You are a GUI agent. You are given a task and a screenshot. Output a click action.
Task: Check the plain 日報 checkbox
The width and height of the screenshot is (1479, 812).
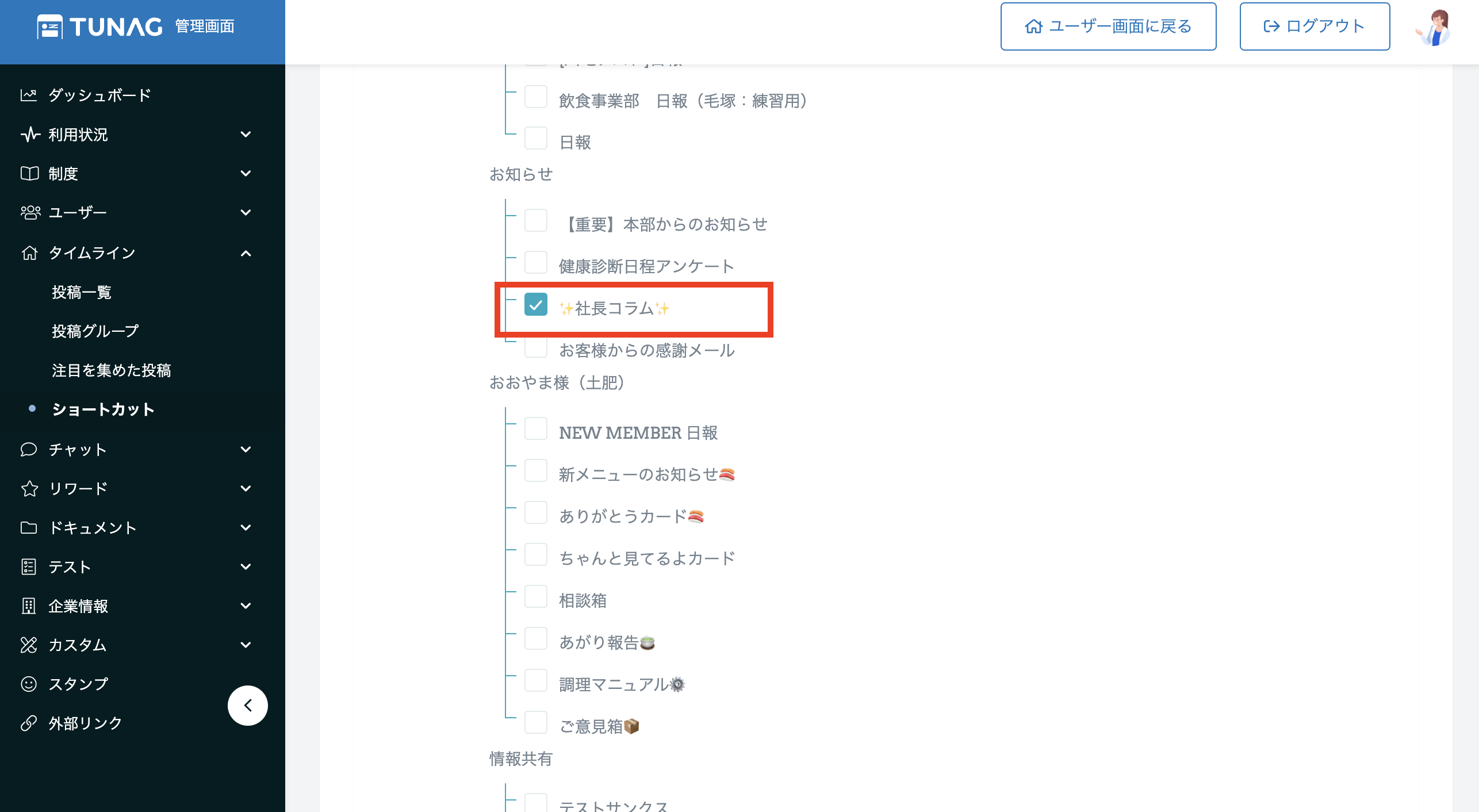[x=536, y=139]
